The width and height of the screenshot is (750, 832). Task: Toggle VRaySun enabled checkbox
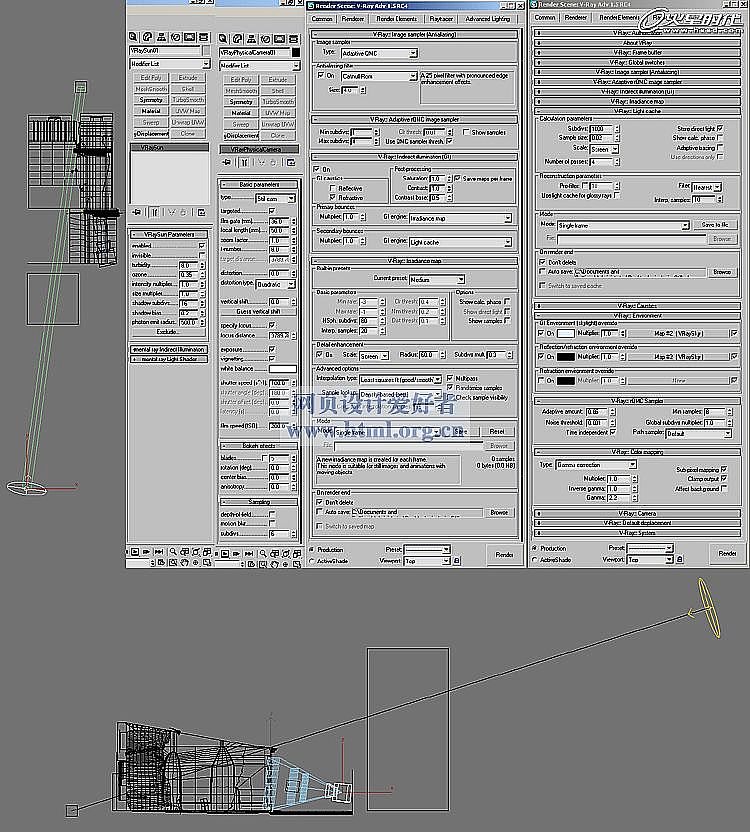point(202,246)
